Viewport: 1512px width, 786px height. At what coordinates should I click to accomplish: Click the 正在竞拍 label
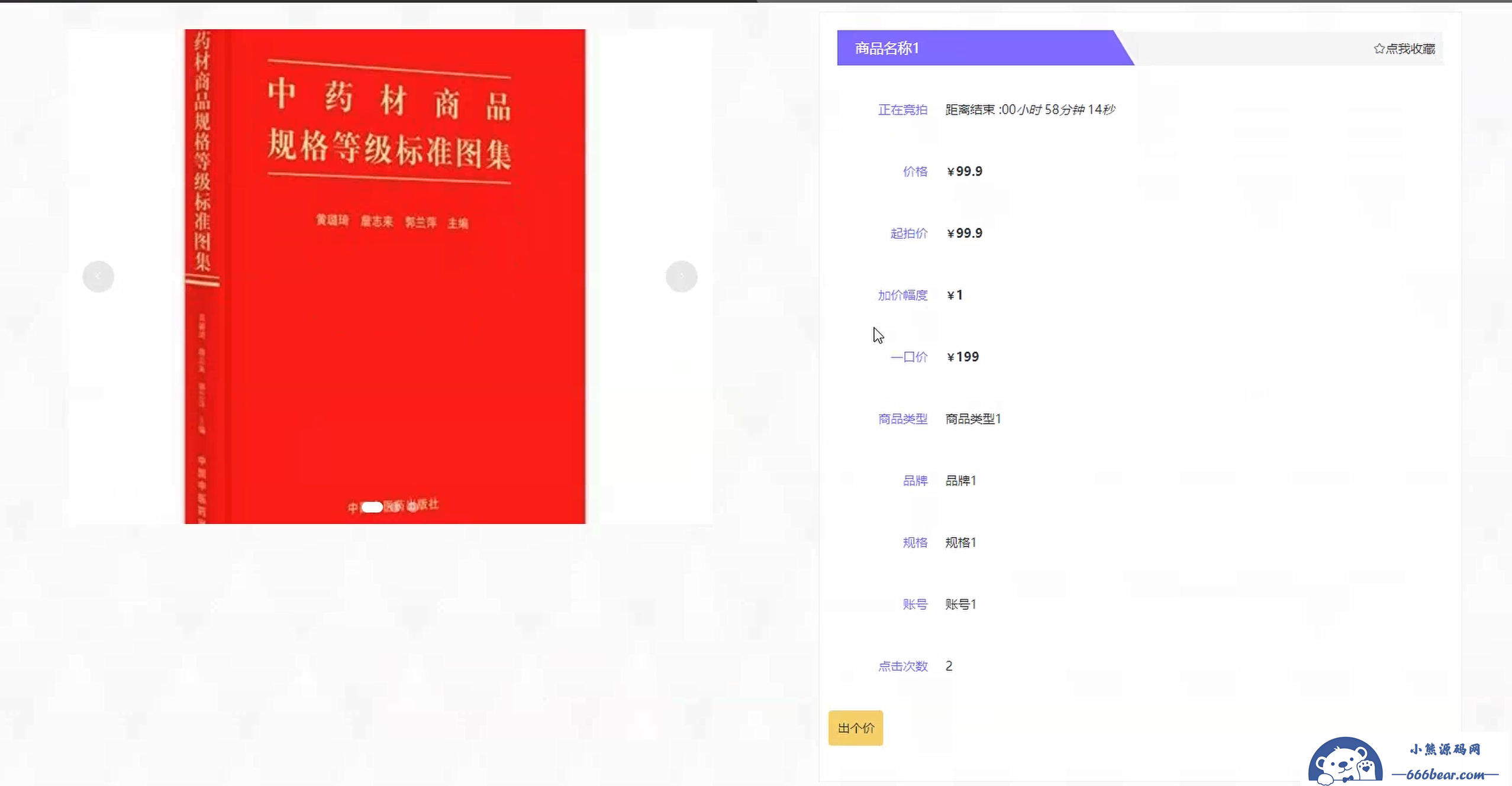tap(902, 109)
